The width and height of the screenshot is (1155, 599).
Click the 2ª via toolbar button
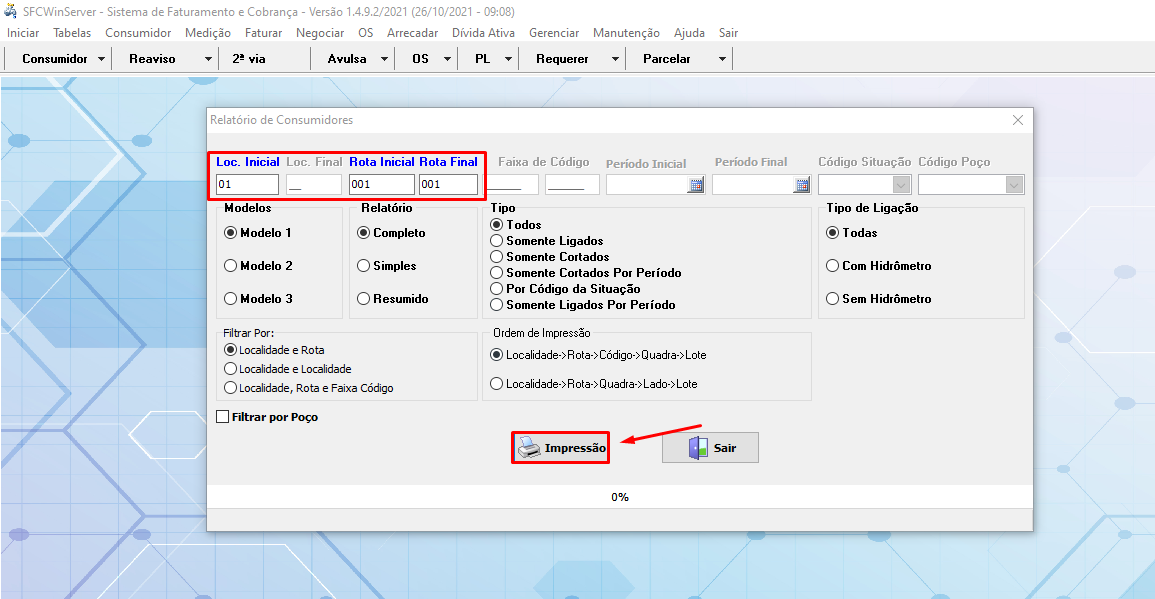249,59
